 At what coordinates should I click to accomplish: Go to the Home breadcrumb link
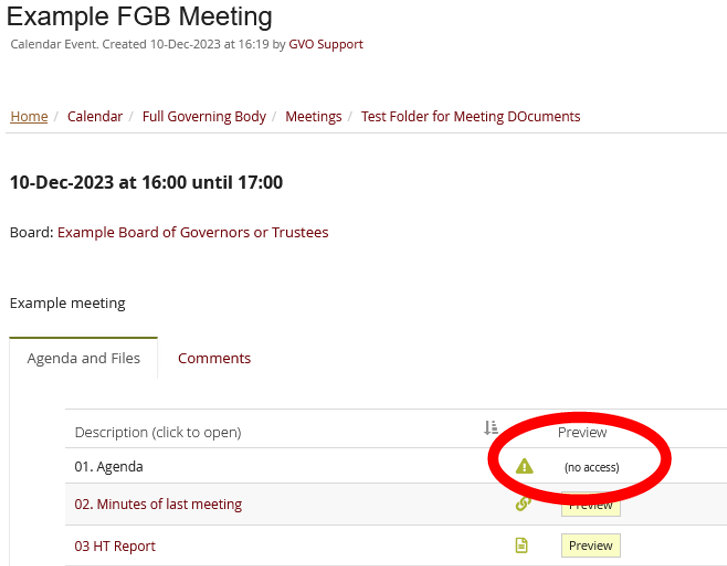point(29,116)
